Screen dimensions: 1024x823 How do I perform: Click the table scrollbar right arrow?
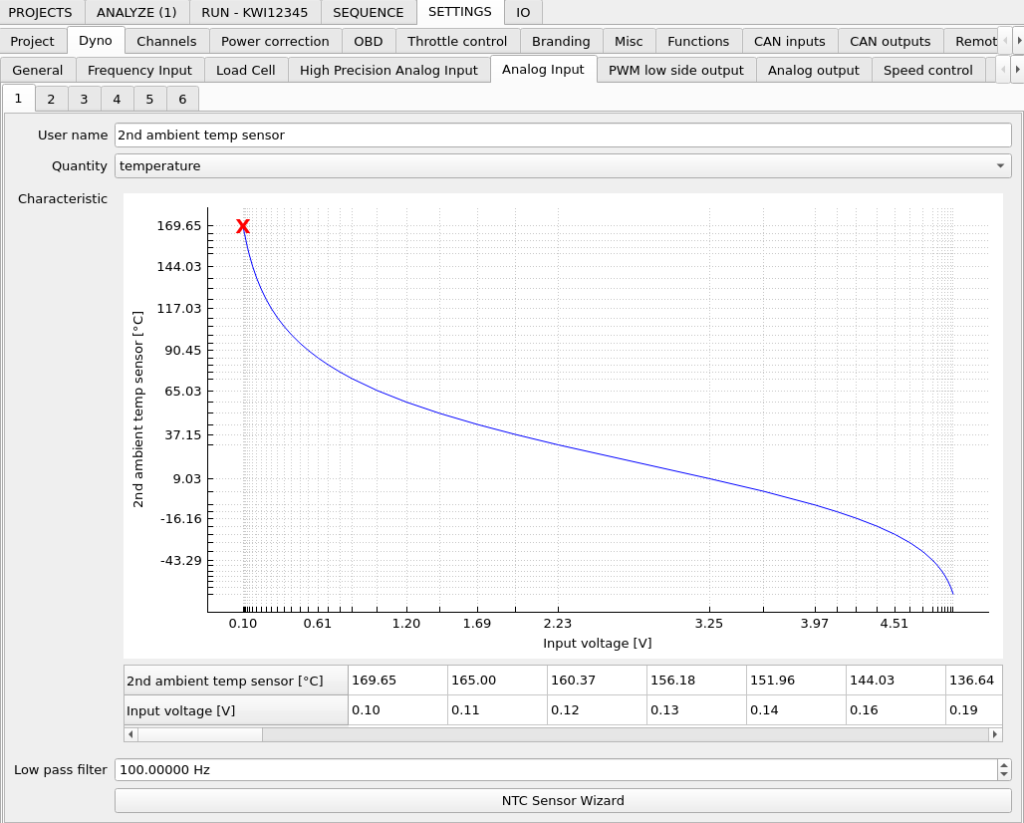995,734
